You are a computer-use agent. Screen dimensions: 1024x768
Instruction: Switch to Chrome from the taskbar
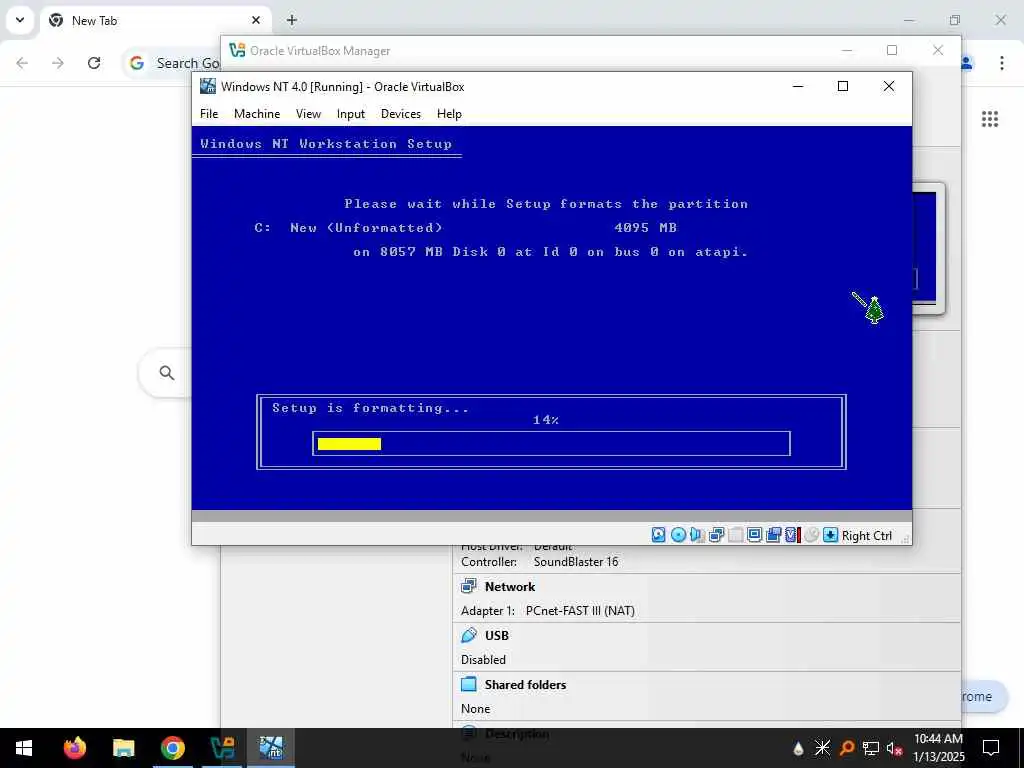click(x=173, y=748)
